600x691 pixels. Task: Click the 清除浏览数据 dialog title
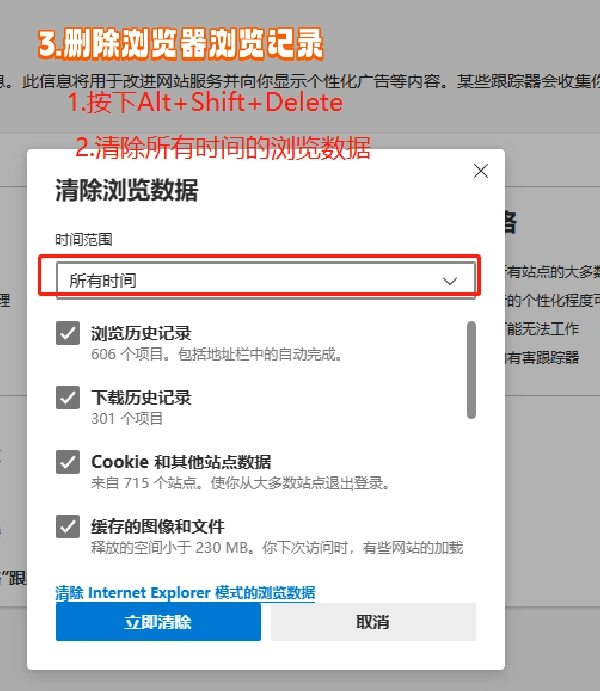[x=127, y=190]
